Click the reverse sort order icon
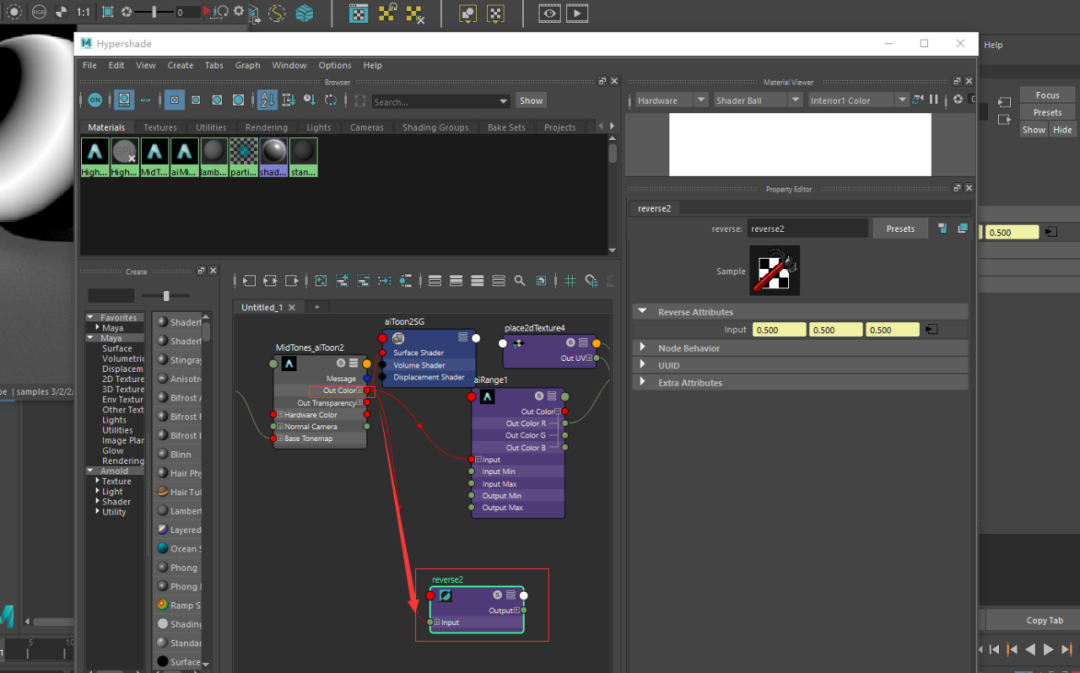 pos(331,101)
